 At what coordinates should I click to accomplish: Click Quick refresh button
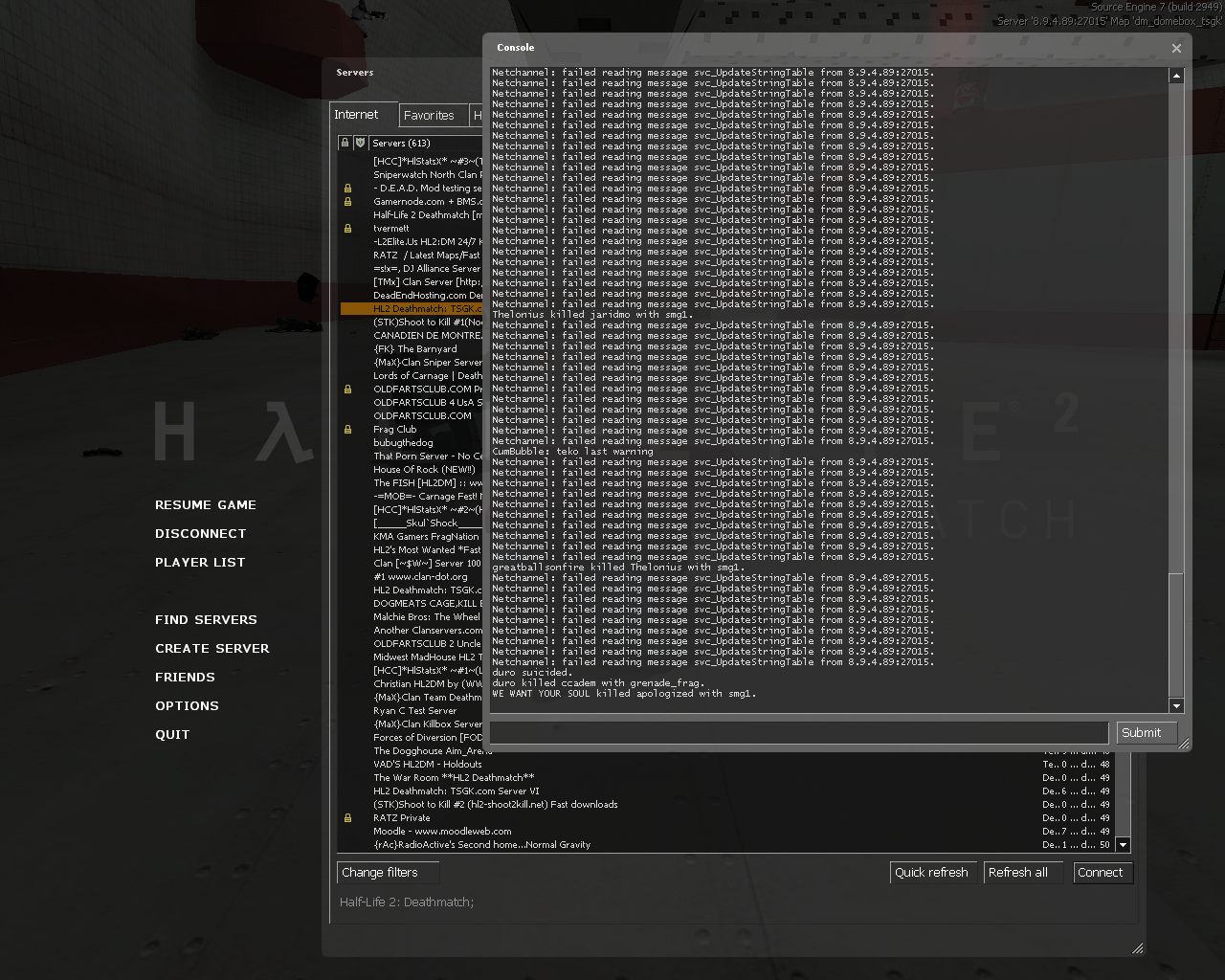pyautogui.click(x=931, y=873)
